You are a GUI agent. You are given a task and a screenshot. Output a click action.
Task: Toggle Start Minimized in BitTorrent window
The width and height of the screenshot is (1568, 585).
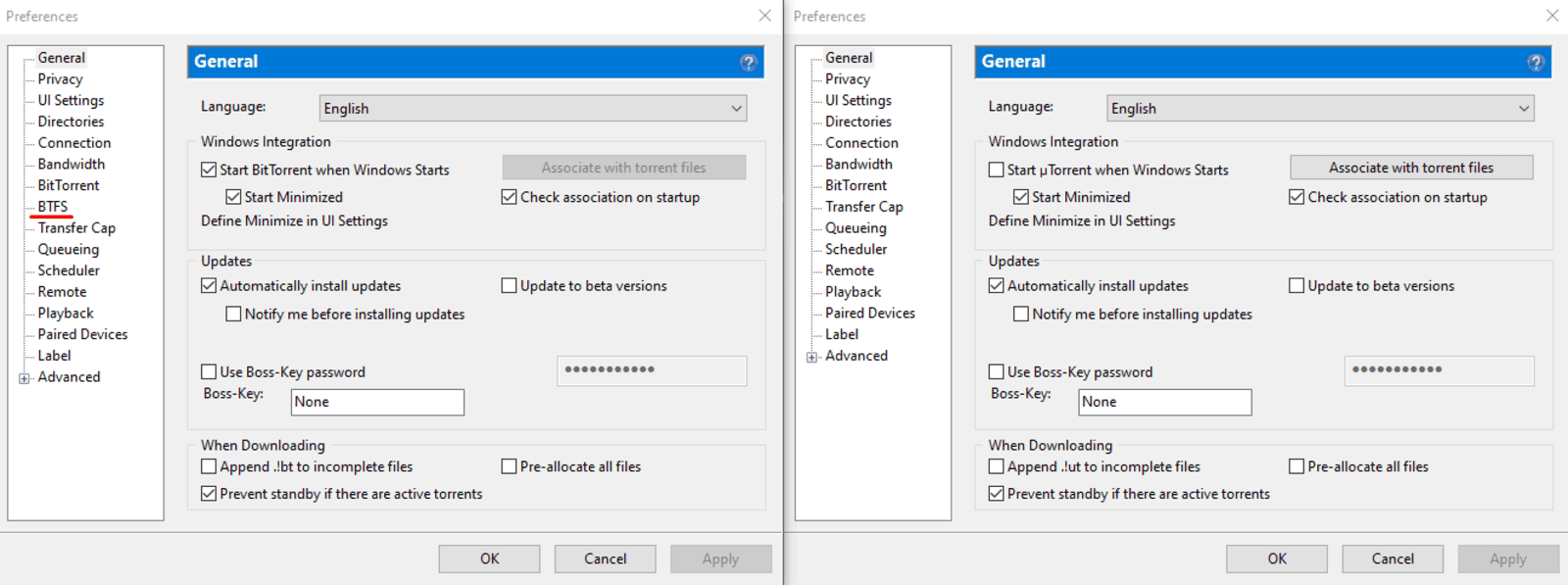coord(233,197)
